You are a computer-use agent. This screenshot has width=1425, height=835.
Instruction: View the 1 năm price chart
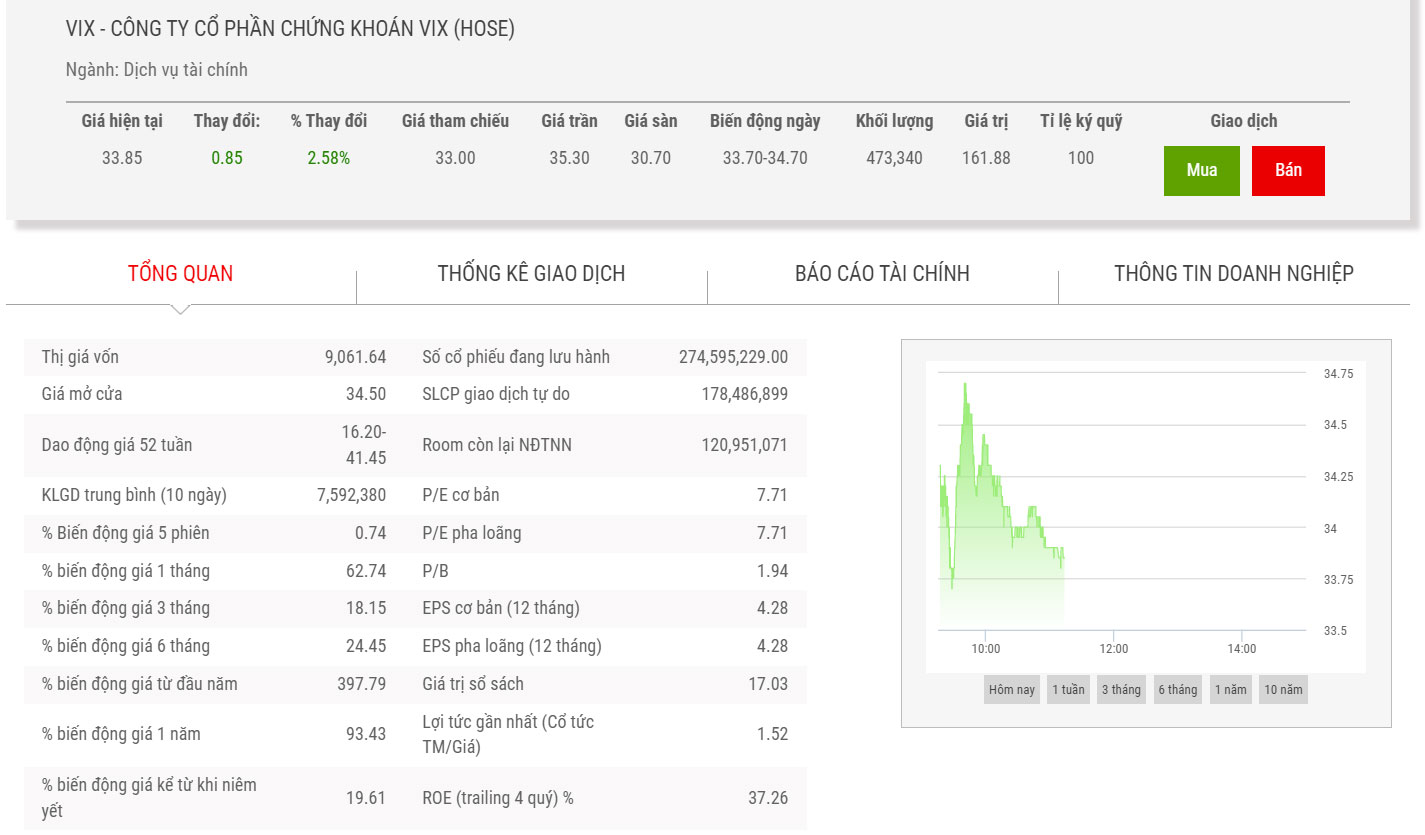1230,689
